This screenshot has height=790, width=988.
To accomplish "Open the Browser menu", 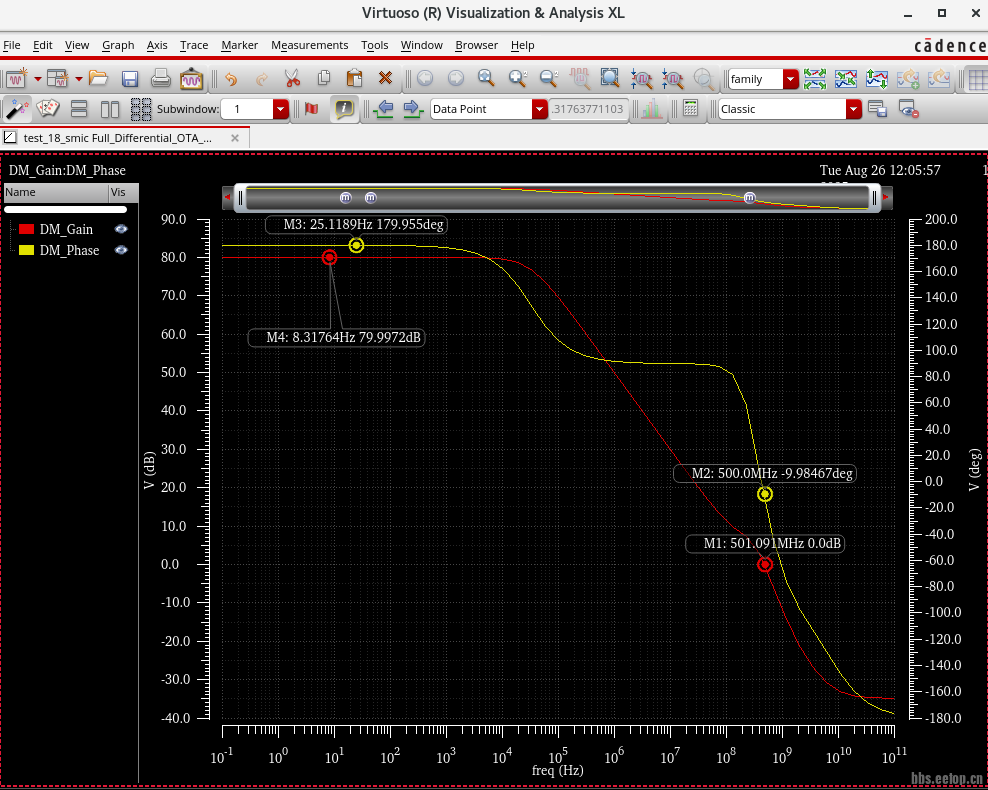I will 476,45.
